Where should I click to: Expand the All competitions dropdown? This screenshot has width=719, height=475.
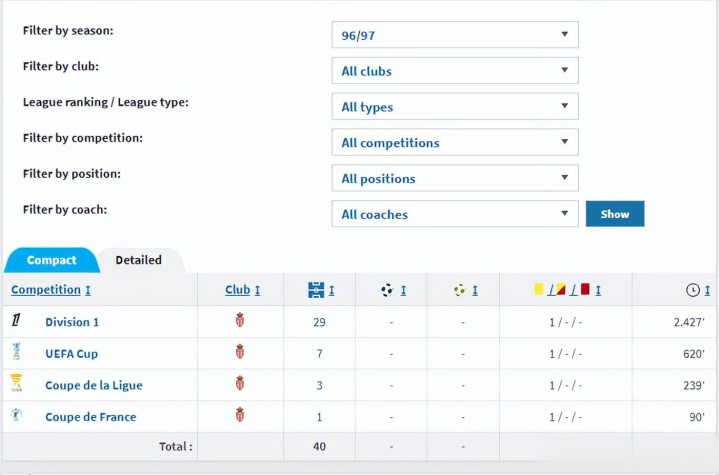[x=455, y=142]
